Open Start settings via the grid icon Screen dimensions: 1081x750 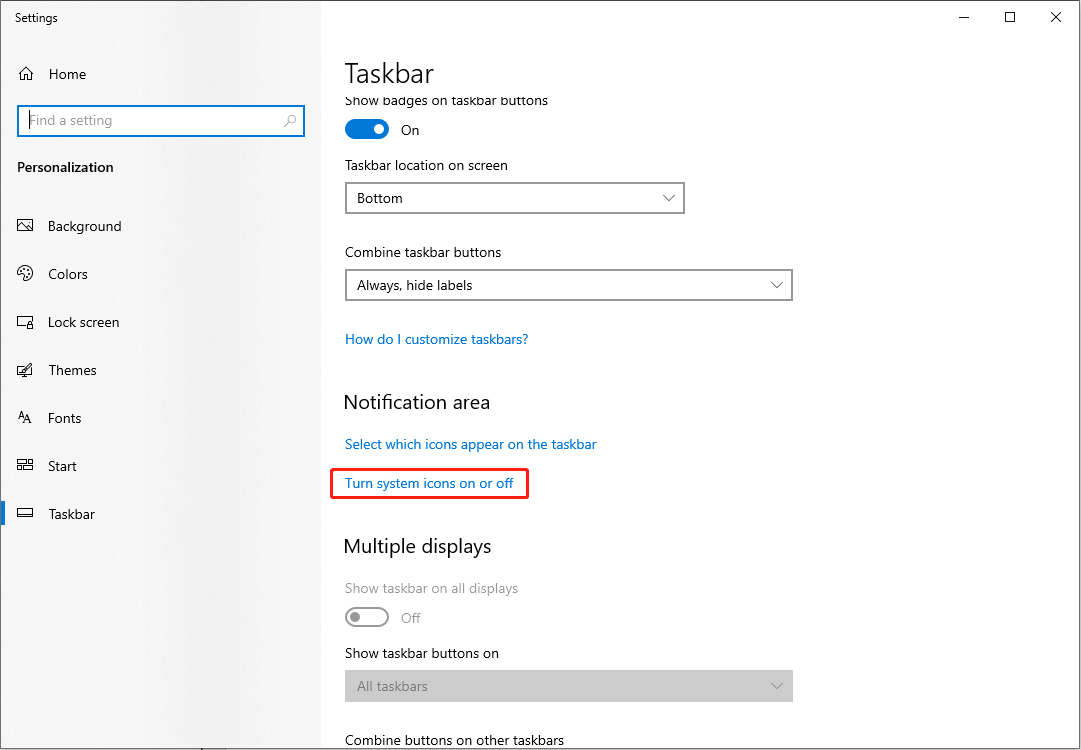pos(25,466)
